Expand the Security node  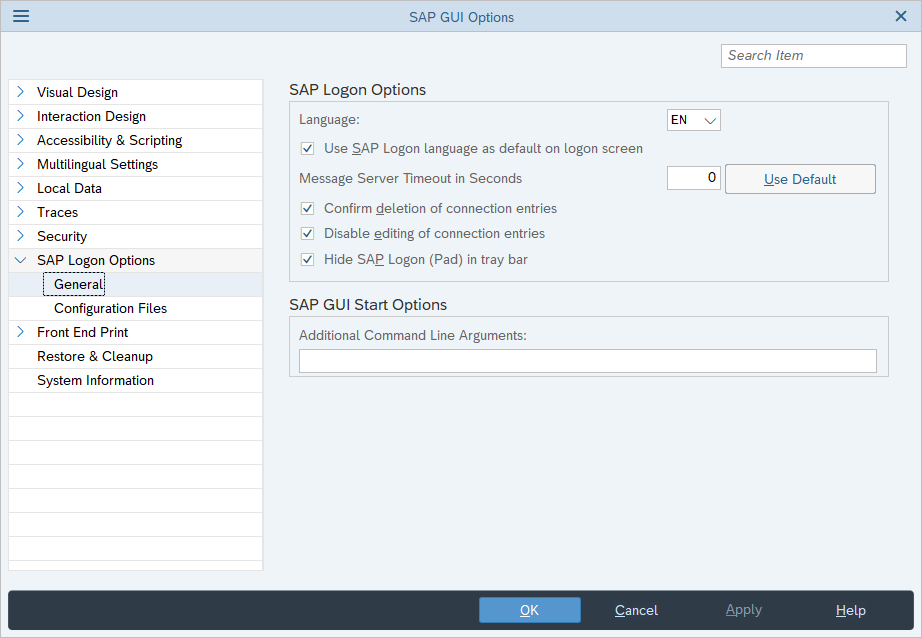[21, 236]
